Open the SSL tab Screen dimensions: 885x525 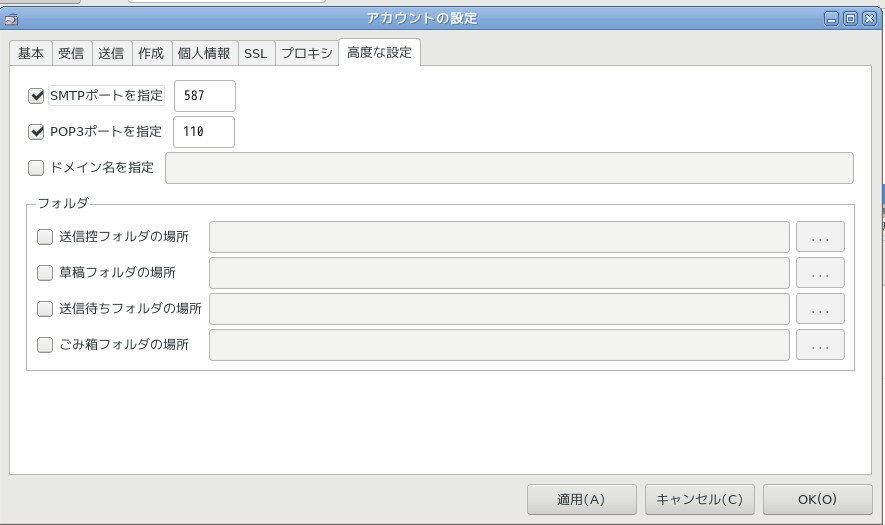(255, 54)
